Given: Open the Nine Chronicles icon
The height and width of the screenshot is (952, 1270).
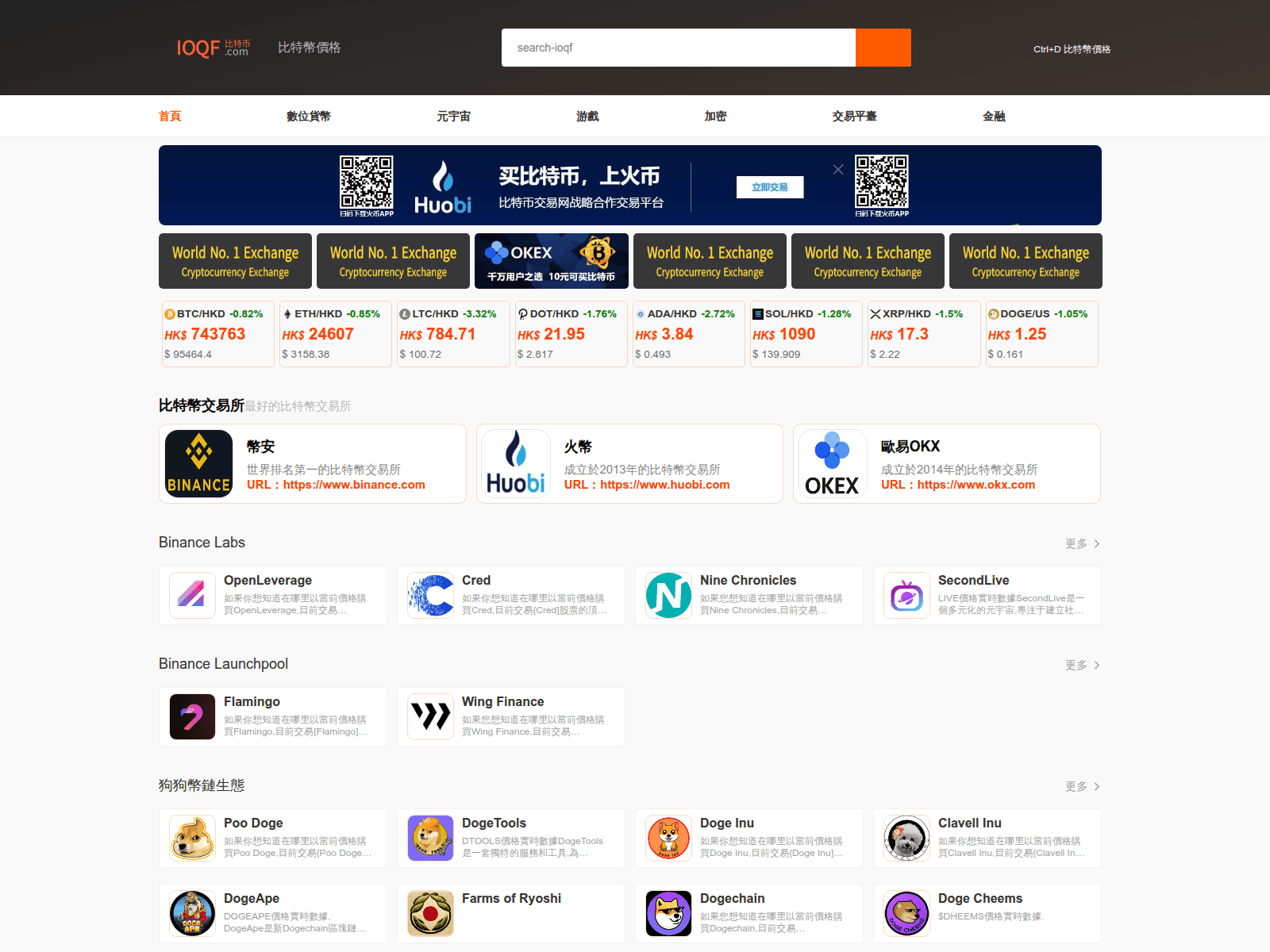Looking at the screenshot, I should point(668,595).
